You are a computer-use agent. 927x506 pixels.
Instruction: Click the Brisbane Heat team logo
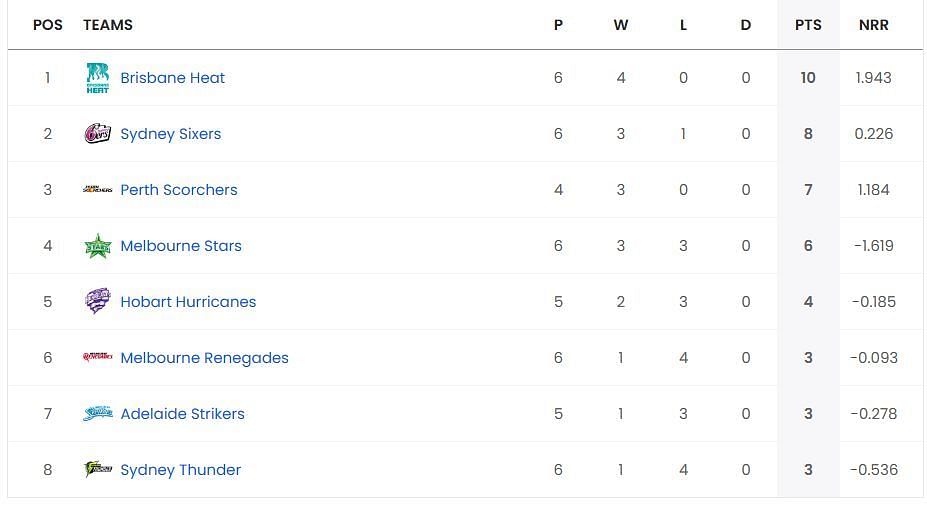(98, 78)
